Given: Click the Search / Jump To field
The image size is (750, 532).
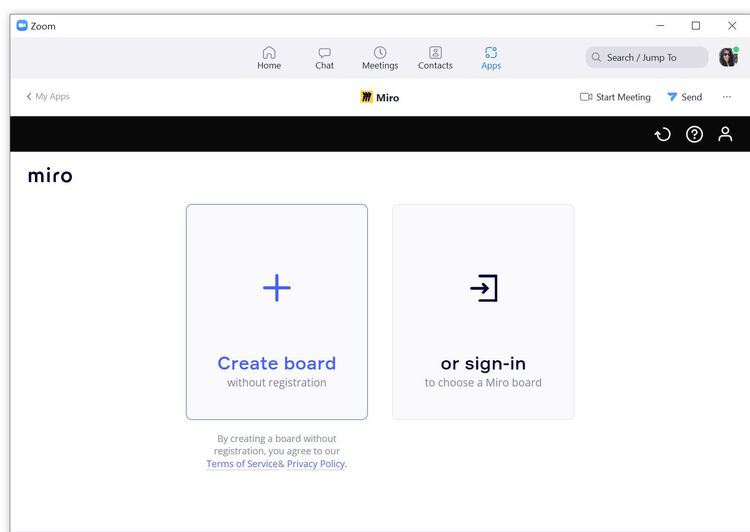Looking at the screenshot, I should [647, 57].
